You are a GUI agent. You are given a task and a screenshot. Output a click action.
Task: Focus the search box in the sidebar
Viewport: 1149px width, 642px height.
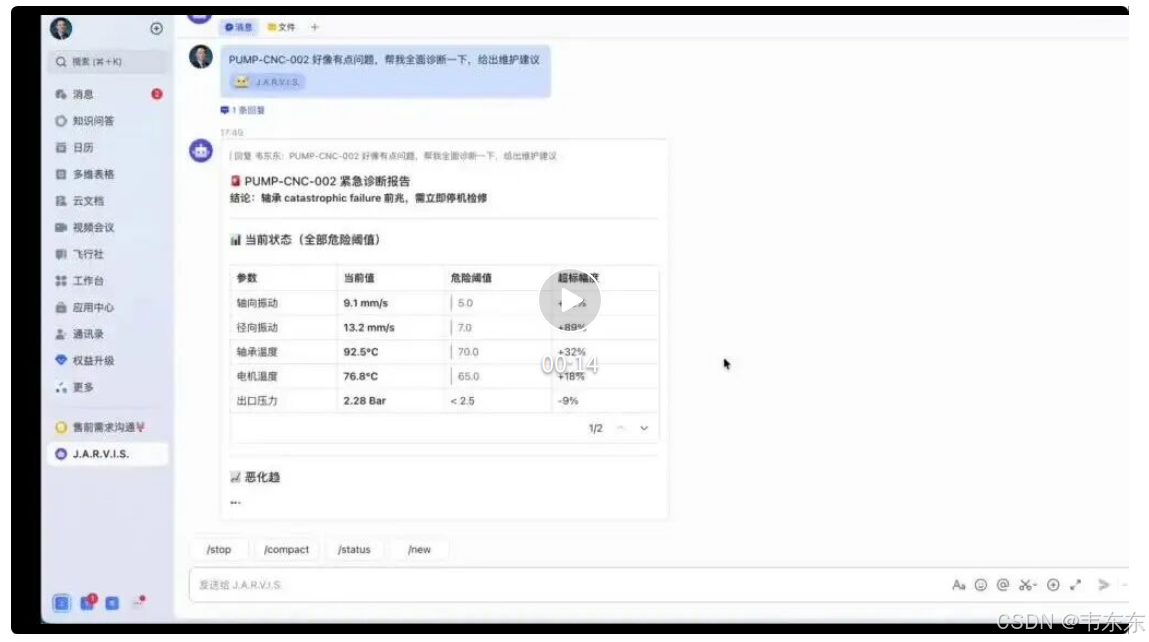click(x=108, y=62)
